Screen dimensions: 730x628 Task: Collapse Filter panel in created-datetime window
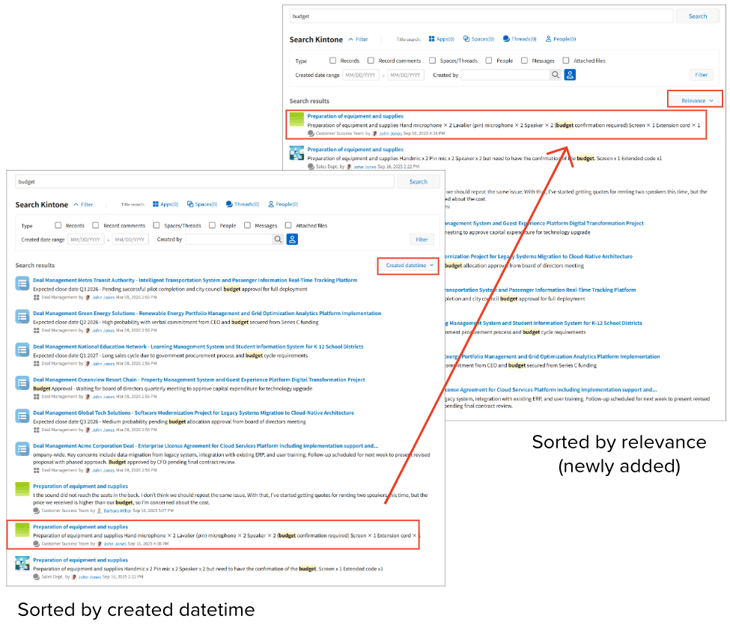(x=83, y=204)
